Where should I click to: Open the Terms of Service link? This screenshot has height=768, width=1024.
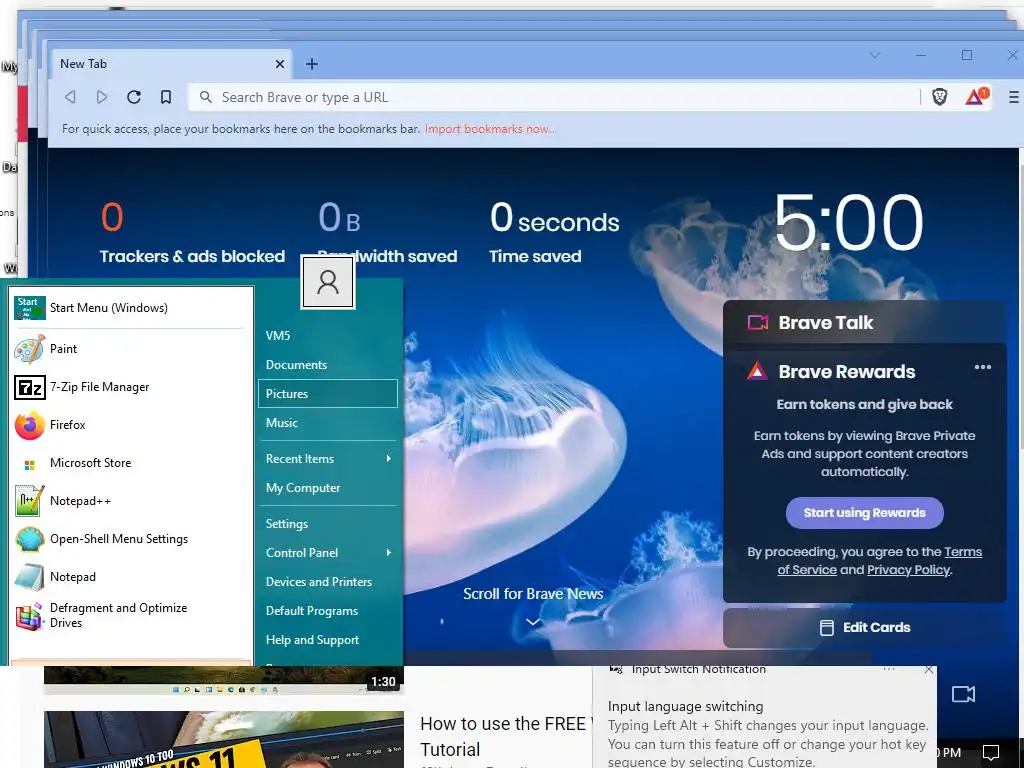(x=880, y=560)
